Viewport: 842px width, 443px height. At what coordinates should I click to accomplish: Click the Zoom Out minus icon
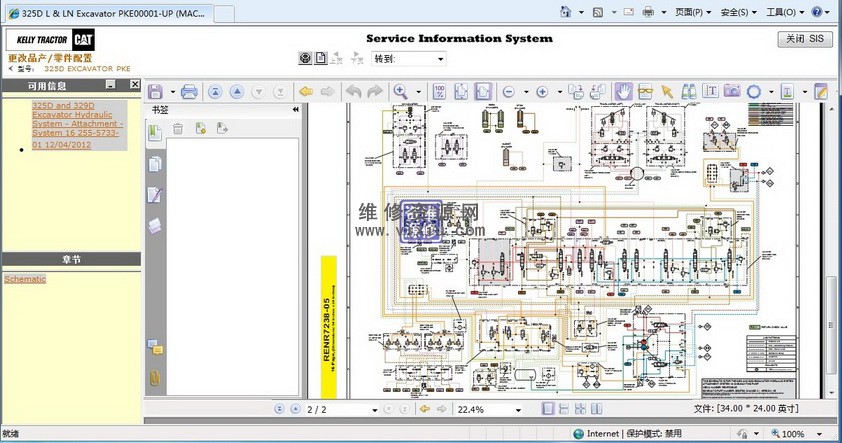509,92
